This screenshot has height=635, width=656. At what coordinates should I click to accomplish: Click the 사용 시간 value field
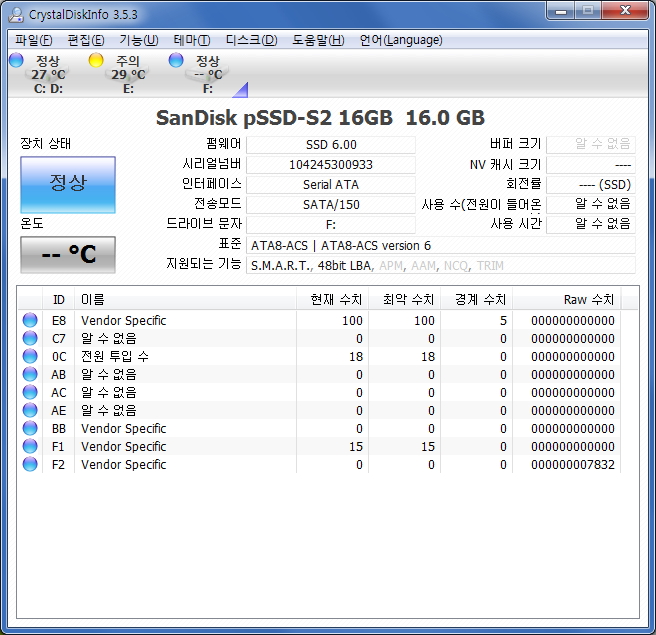click(591, 224)
